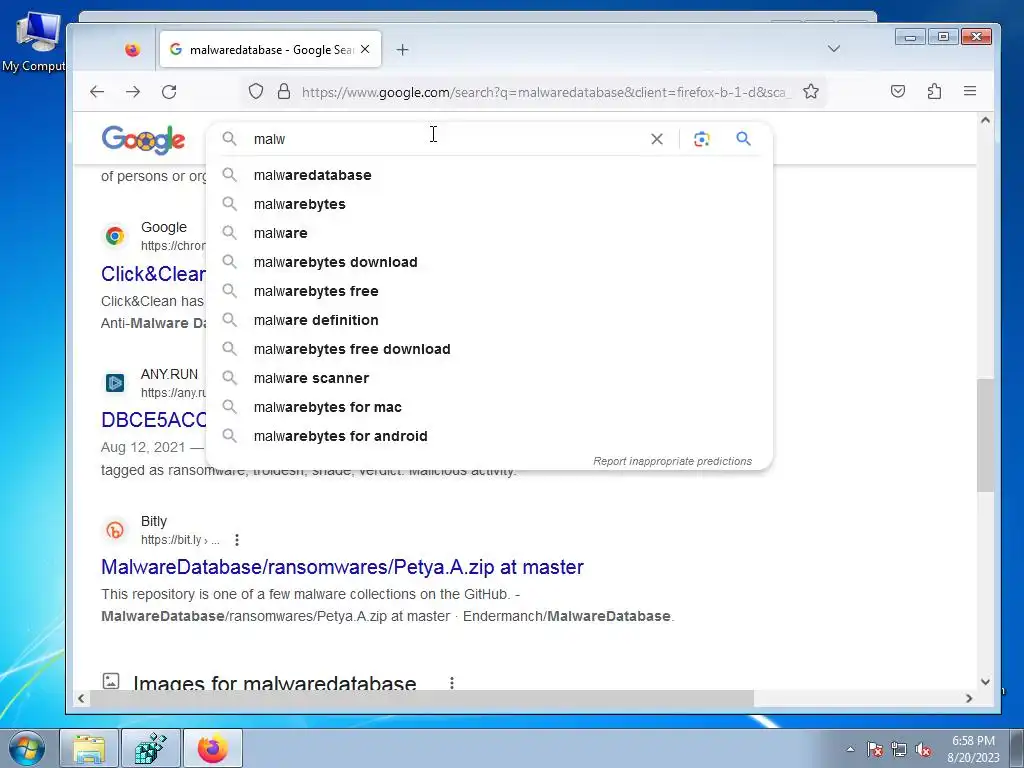Open more options beside Images for malwaredatabase
Screen dimensions: 1024x768
[451, 682]
